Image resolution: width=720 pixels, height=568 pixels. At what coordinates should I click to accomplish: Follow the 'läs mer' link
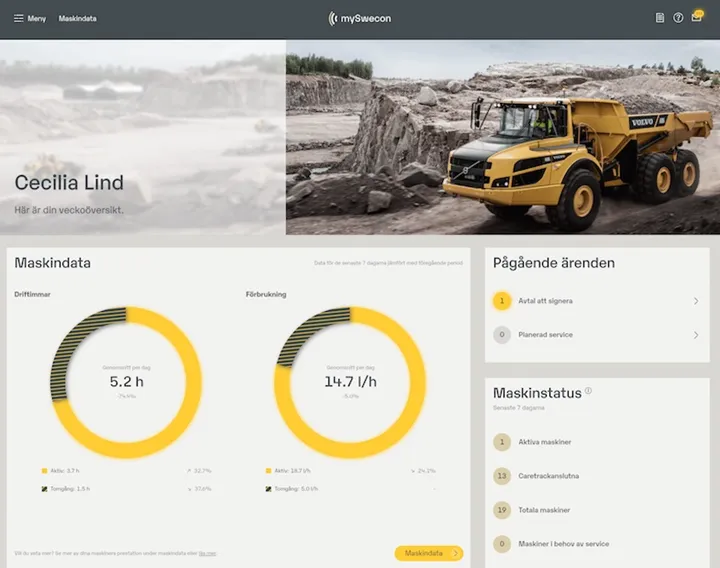(208, 553)
